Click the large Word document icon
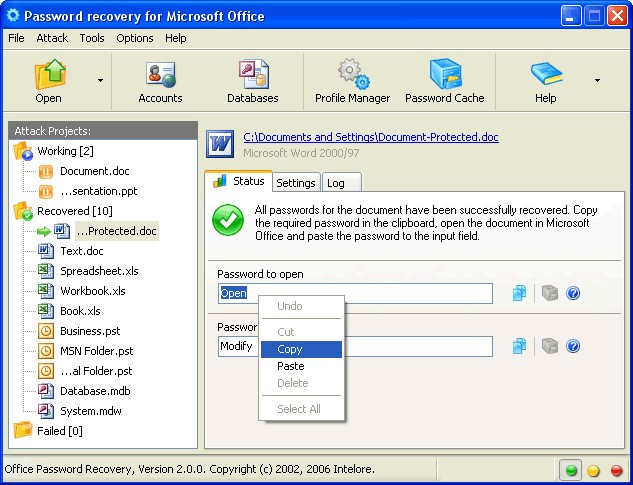 pos(220,144)
